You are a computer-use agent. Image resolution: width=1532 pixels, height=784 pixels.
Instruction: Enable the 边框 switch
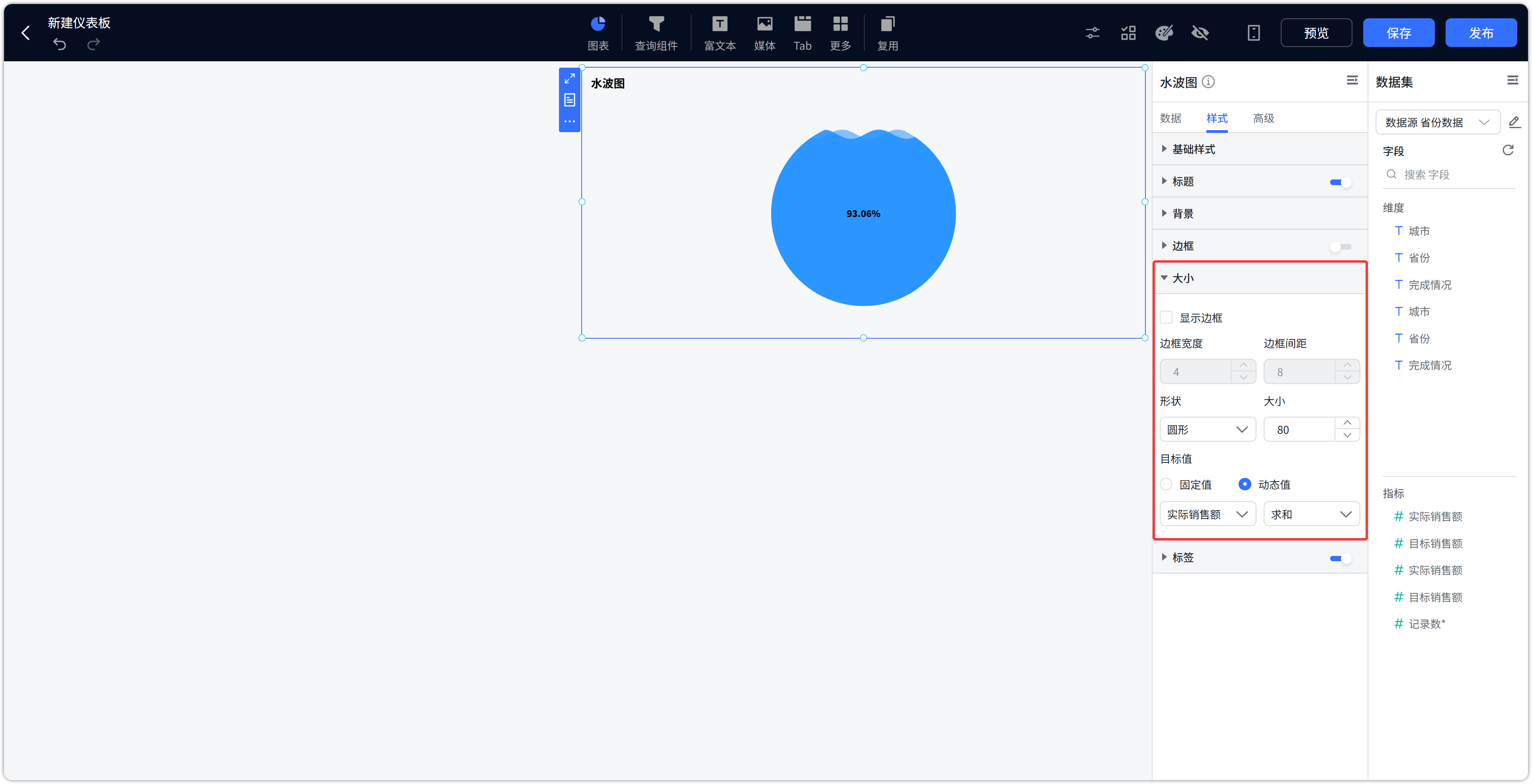[x=1340, y=247]
